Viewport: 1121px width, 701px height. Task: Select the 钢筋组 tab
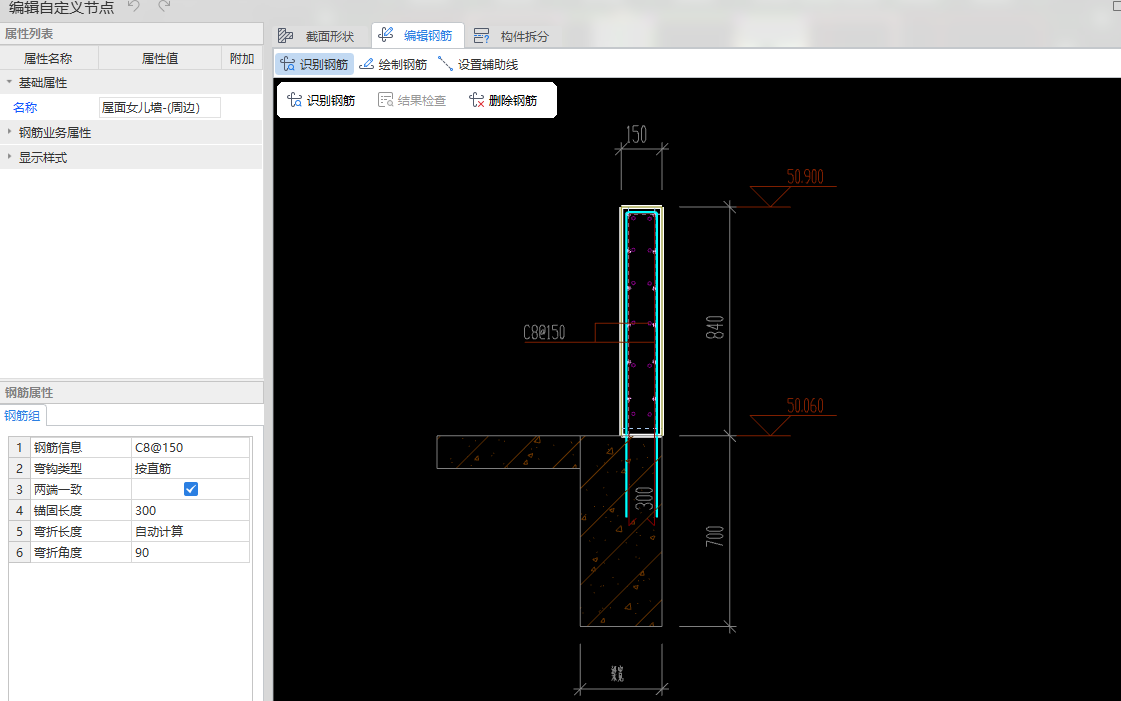click(22, 416)
